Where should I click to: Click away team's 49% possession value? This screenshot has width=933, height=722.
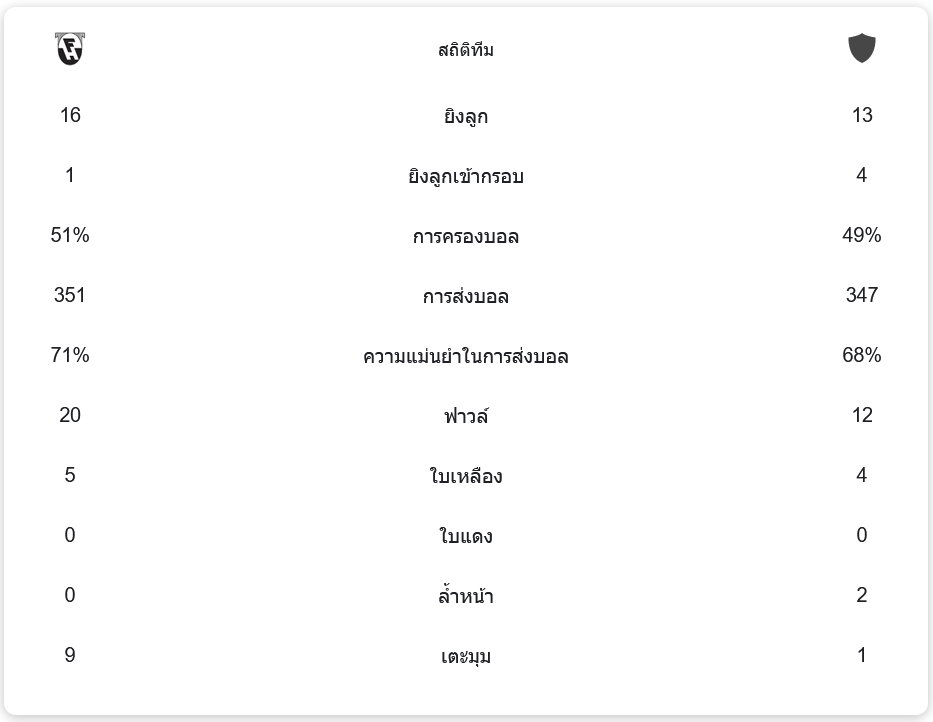pos(861,235)
